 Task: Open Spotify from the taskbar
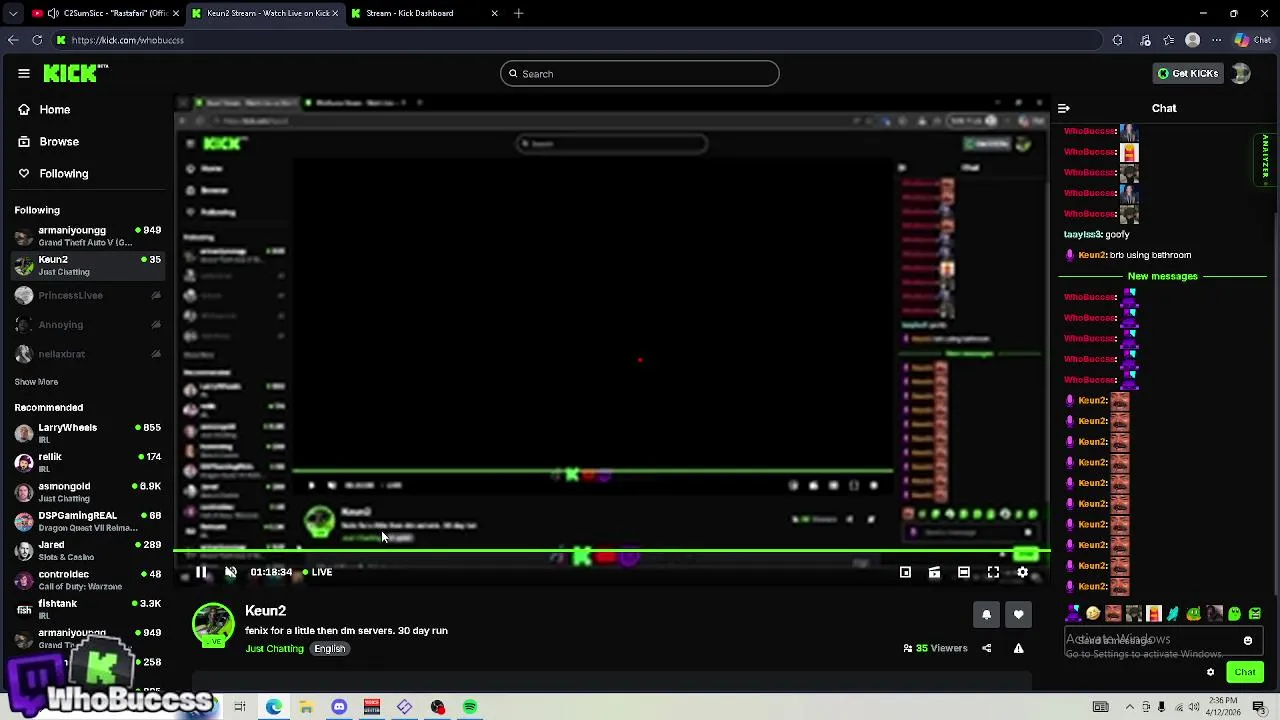(470, 707)
